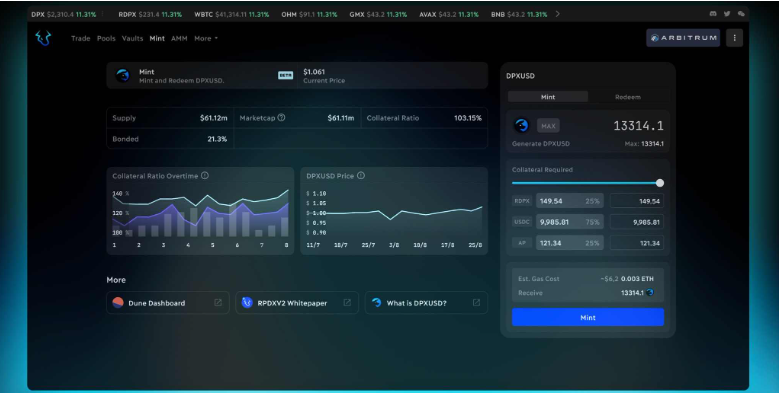Click Collateral Ratio Overtime info icon
Viewport: 781px width, 394px height.
coord(205,175)
